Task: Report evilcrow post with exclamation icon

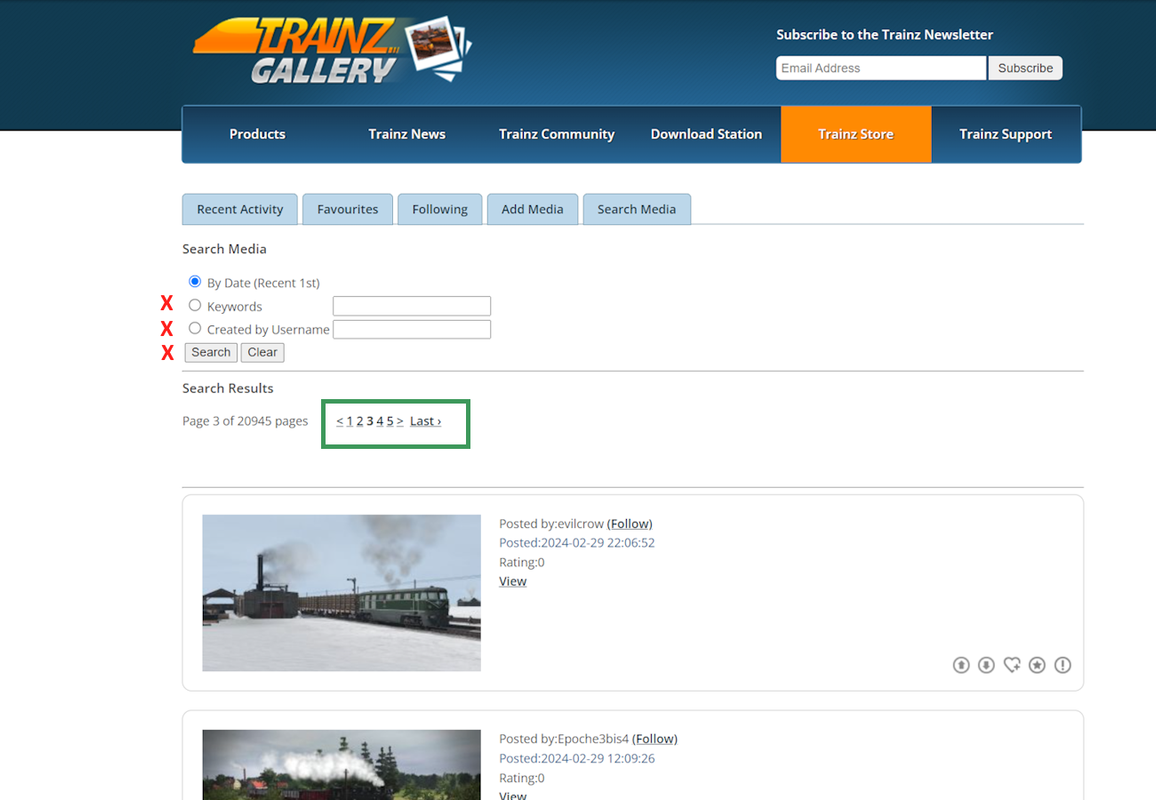Action: click(x=1062, y=665)
